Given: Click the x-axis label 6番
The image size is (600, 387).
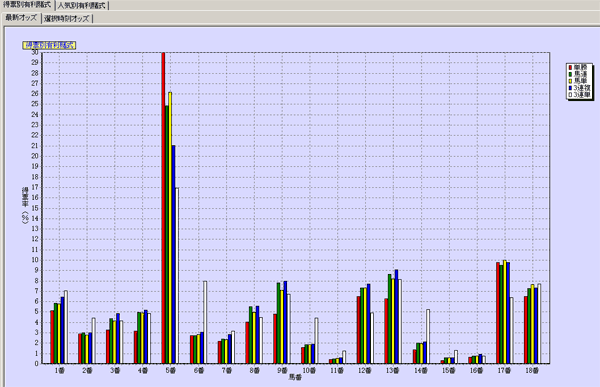Looking at the screenshot, I should pos(199,371).
